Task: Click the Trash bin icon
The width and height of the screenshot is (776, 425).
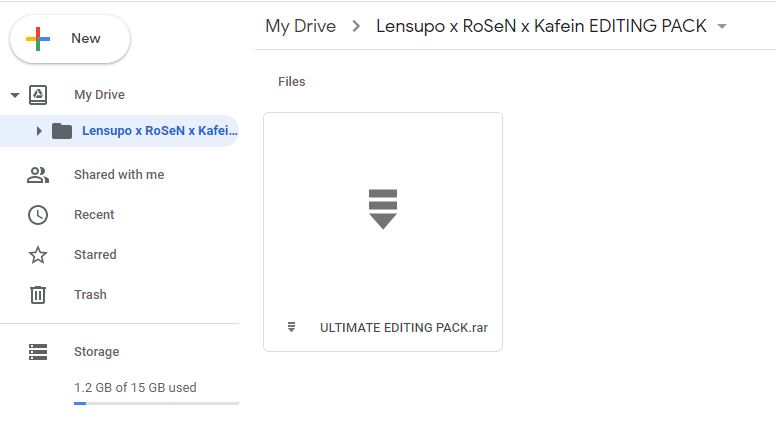Action: click(x=38, y=295)
